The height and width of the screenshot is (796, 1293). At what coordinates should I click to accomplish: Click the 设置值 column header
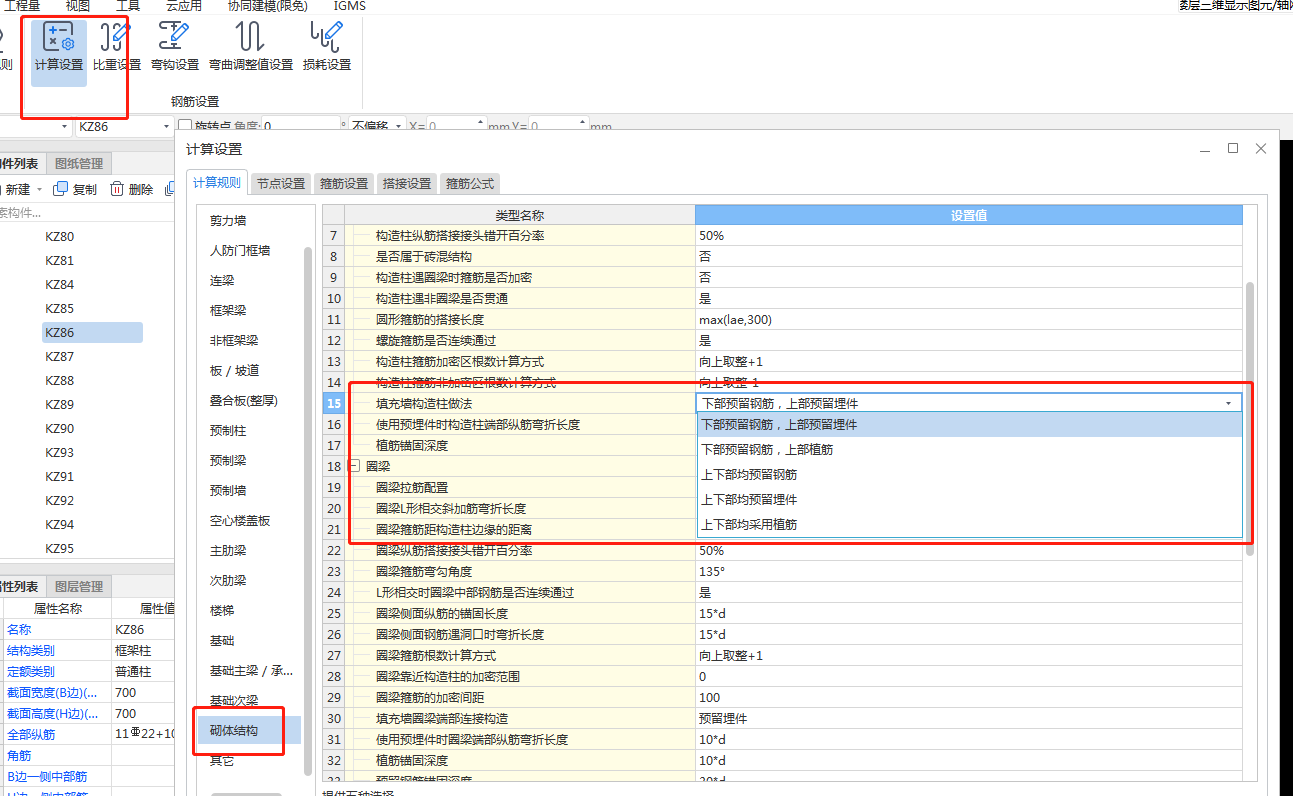tap(969, 215)
